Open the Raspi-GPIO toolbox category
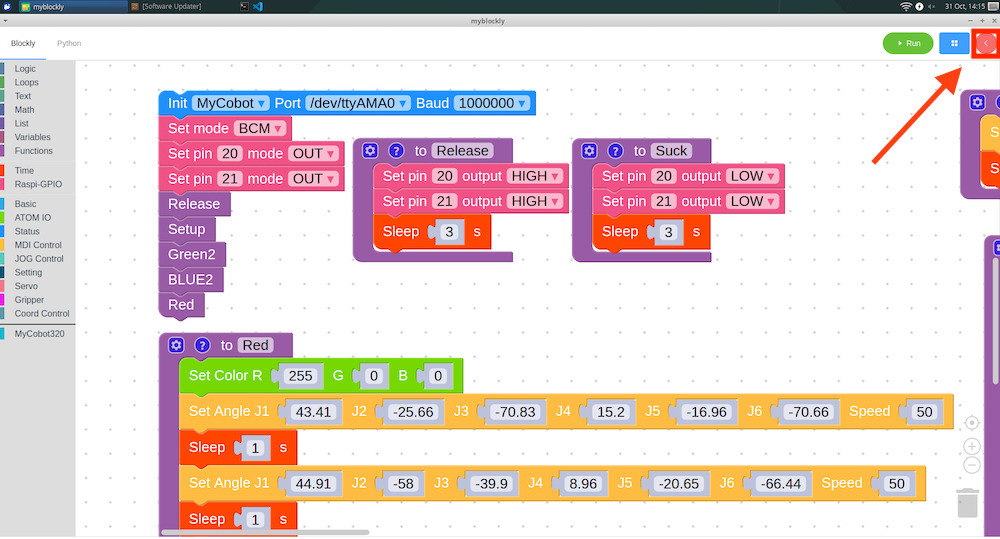Viewport: 1000px width, 539px height. point(38,184)
